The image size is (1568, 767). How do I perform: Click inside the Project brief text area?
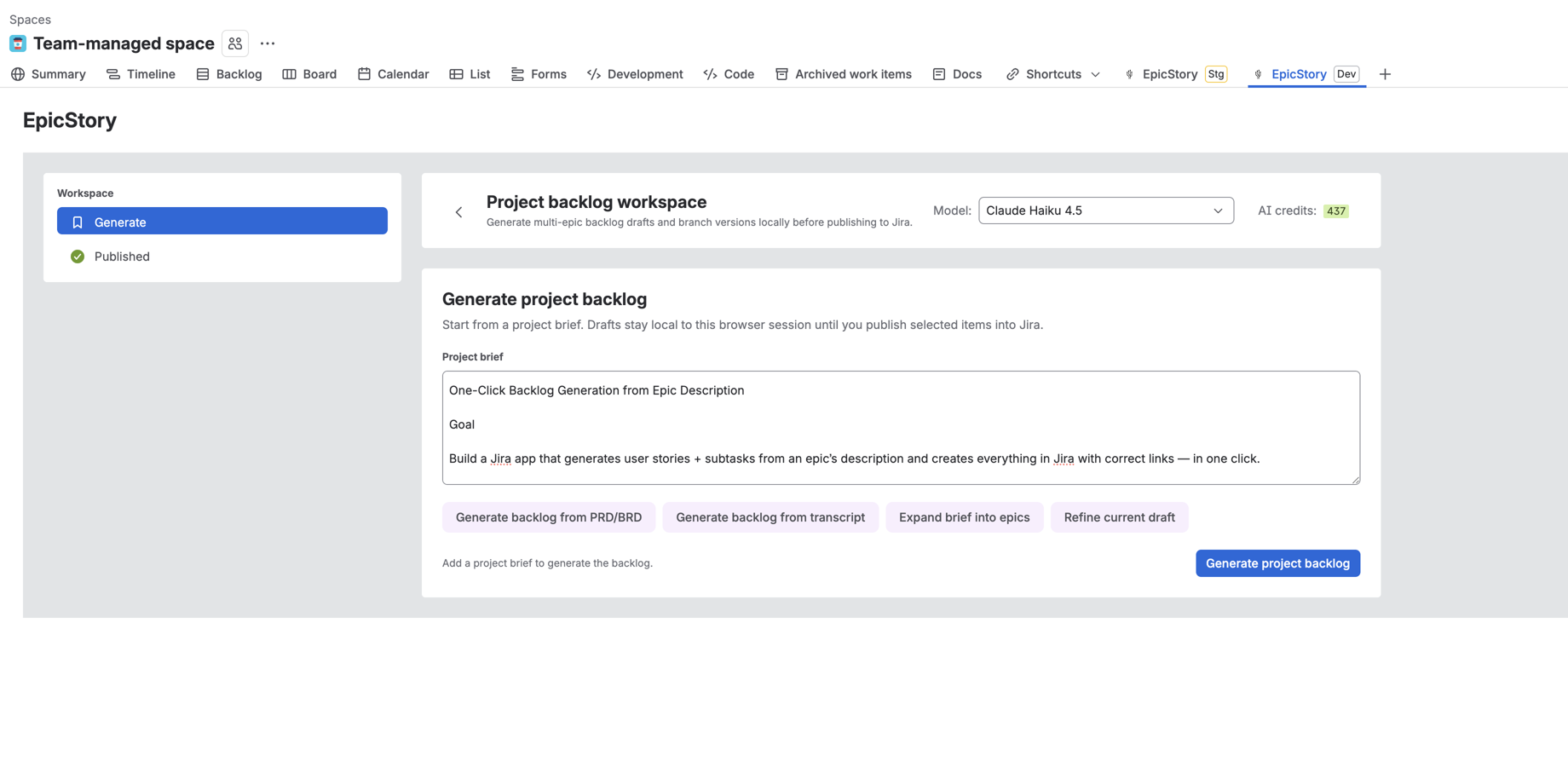(x=901, y=428)
